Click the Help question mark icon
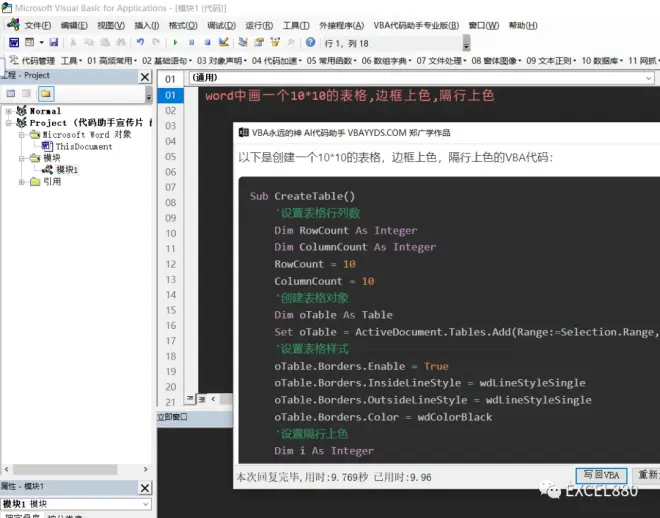The height and width of the screenshot is (518, 660). click(311, 43)
